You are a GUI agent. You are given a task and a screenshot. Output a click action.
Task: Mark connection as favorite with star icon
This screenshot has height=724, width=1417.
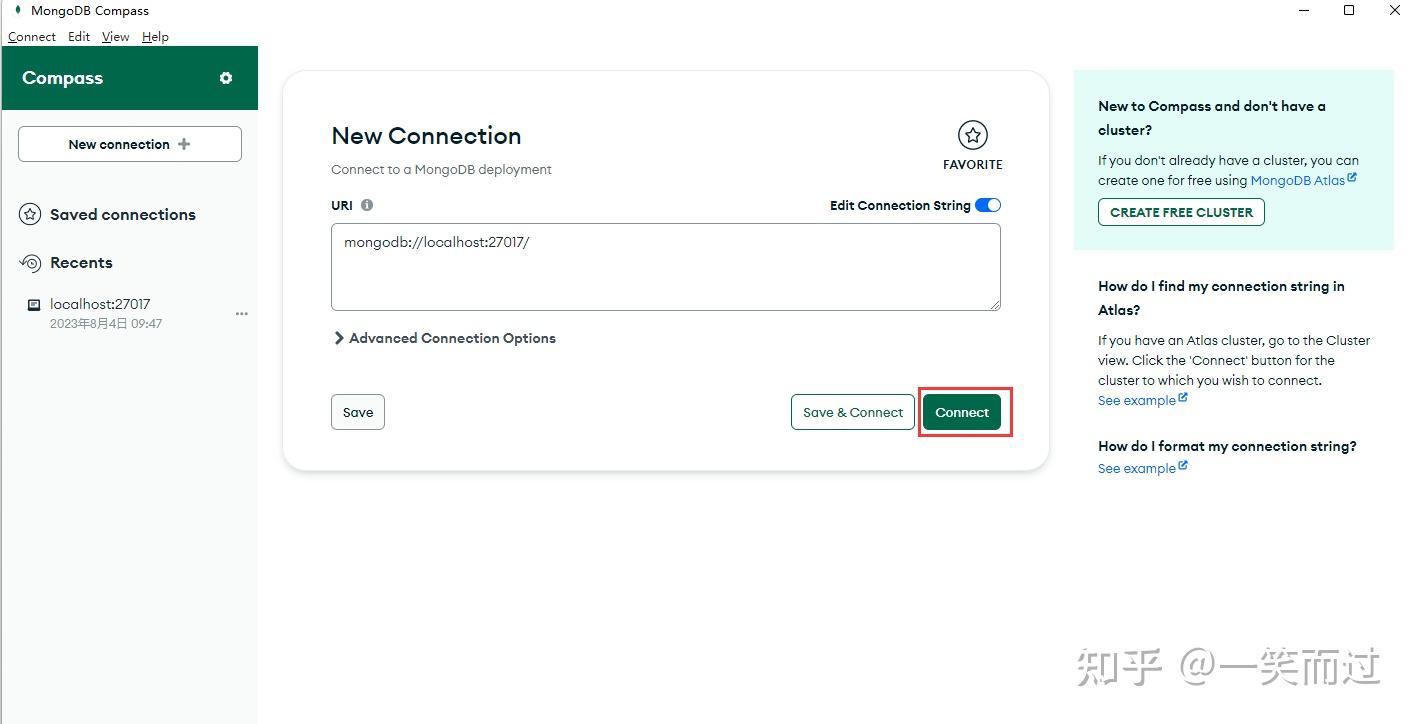pyautogui.click(x=972, y=133)
